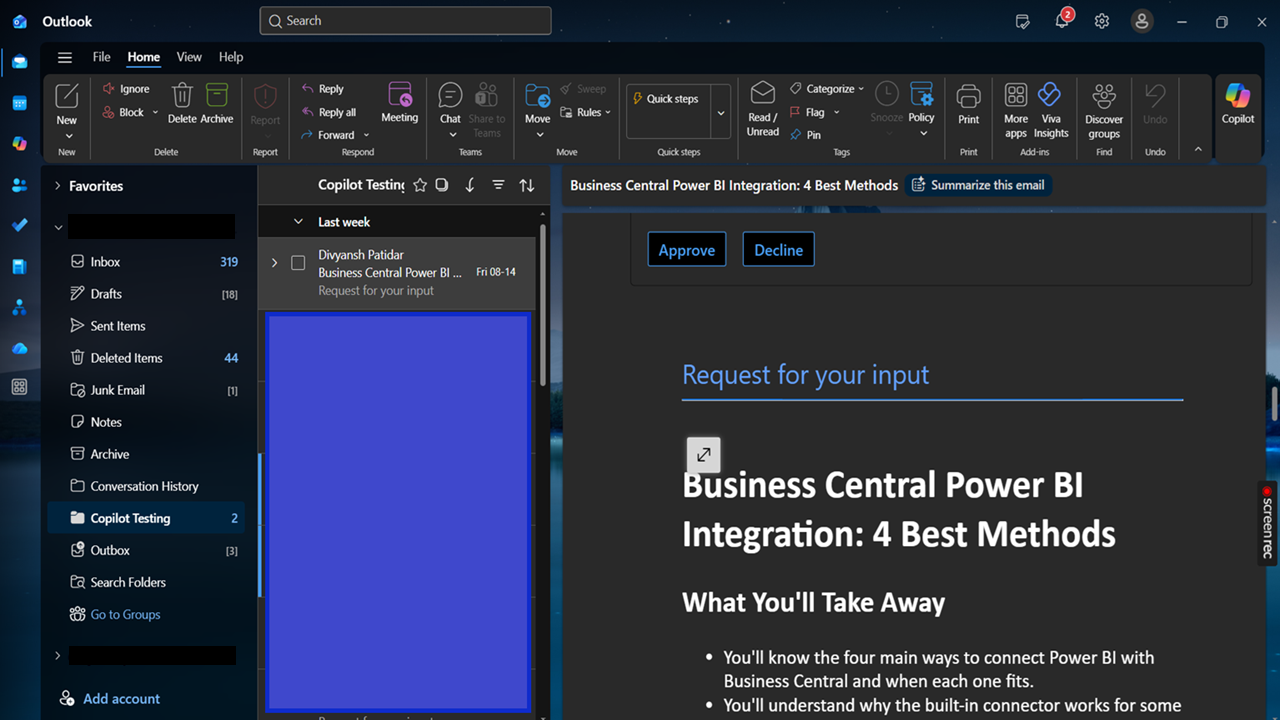Click Summarize this email button

(978, 185)
